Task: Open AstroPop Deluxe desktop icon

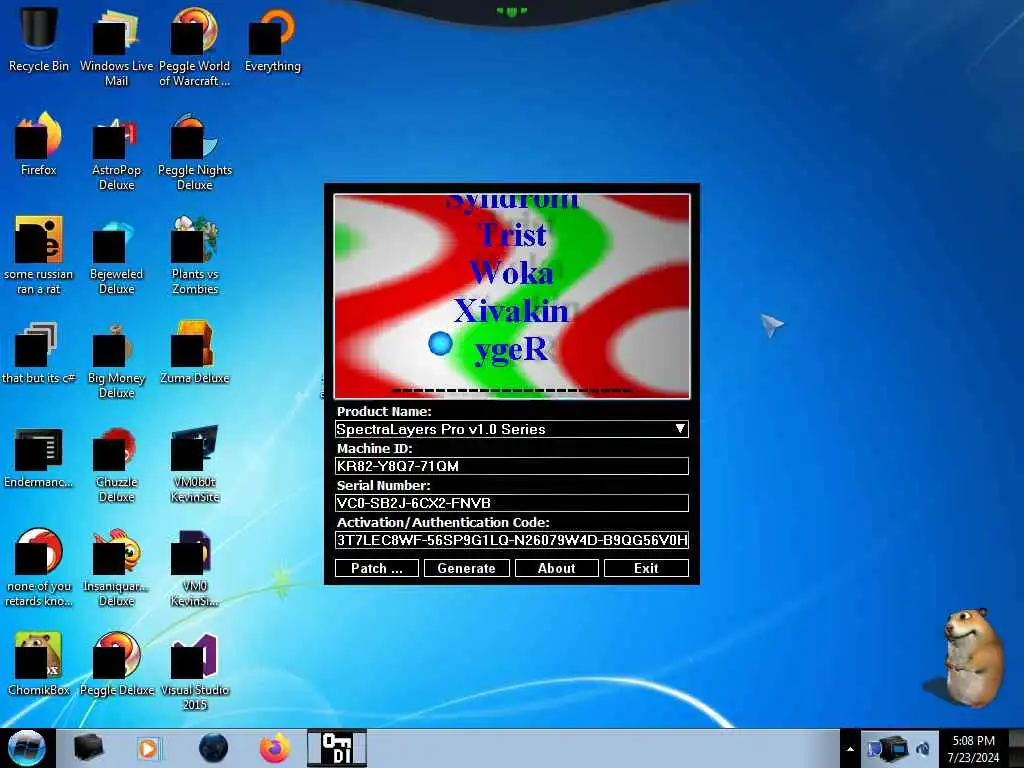Action: (116, 152)
